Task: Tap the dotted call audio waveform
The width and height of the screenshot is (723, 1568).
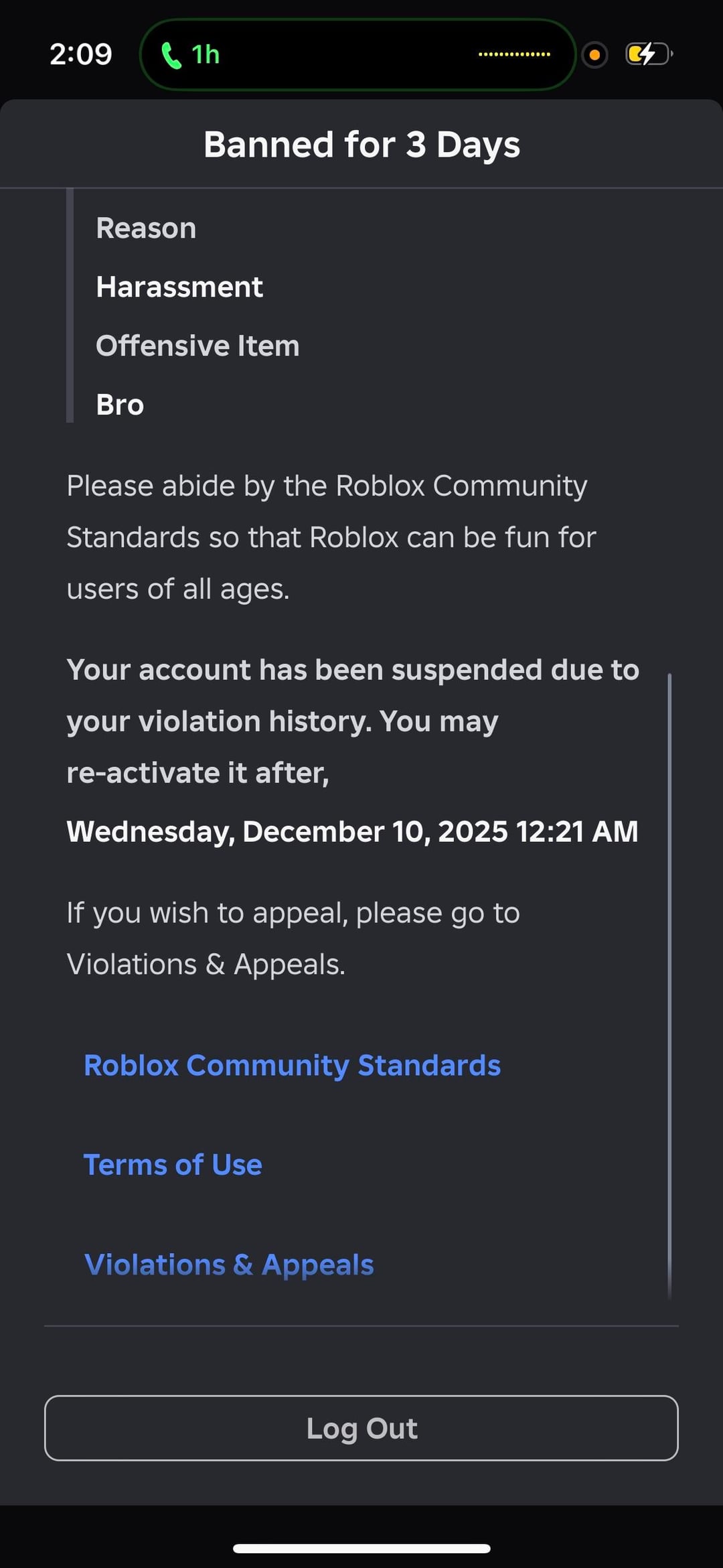Action: [514, 54]
